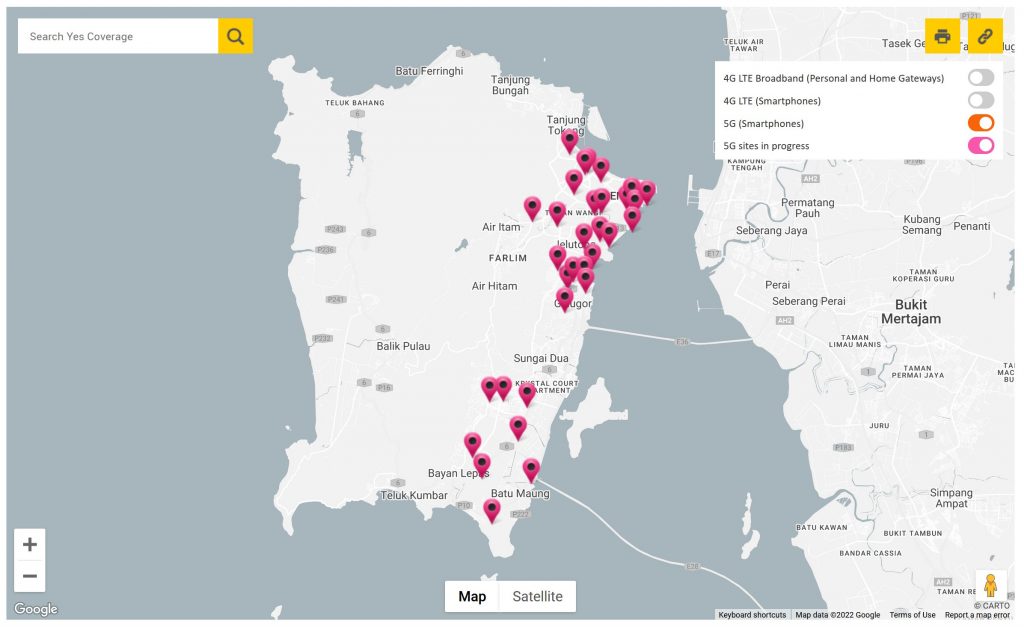Switch to Map view
The image size is (1024, 627).
tap(472, 596)
